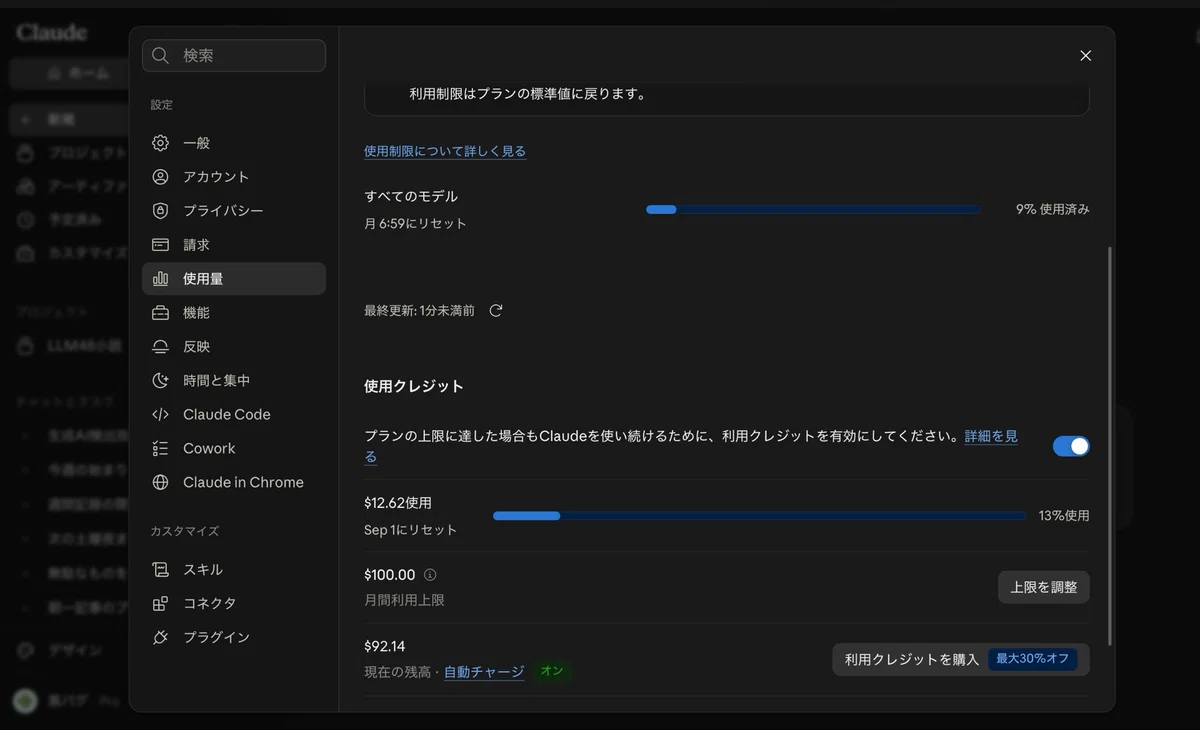Click the checklist icon beside Cowork
The width and height of the screenshot is (1200, 730).
pos(160,449)
